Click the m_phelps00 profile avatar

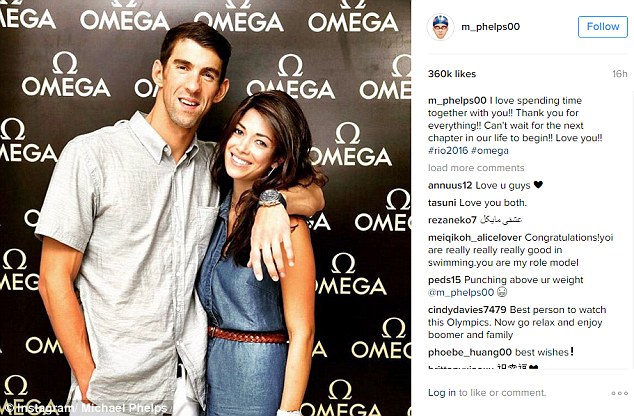tap(440, 27)
